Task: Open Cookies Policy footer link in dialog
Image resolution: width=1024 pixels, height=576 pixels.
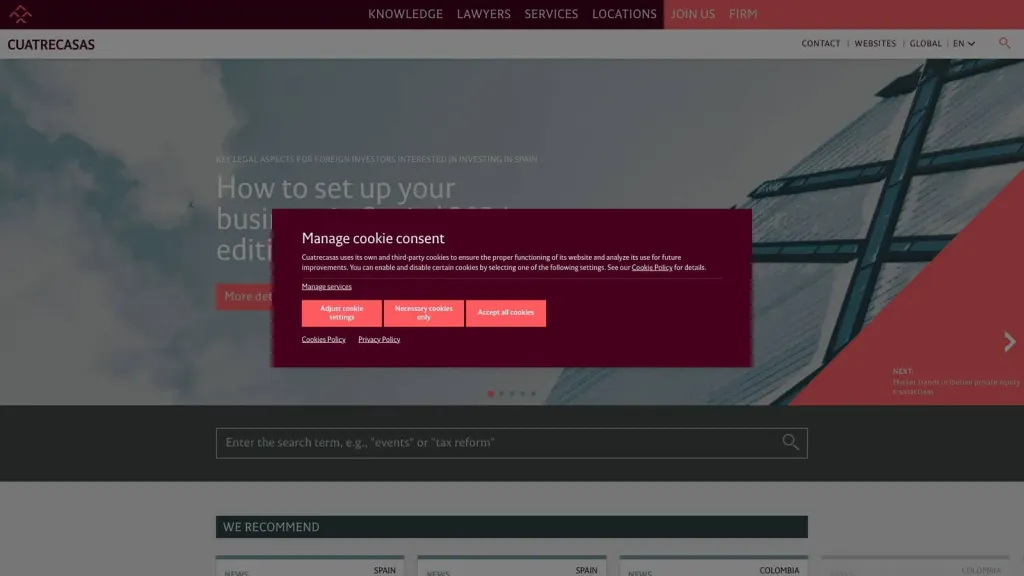Action: (323, 340)
